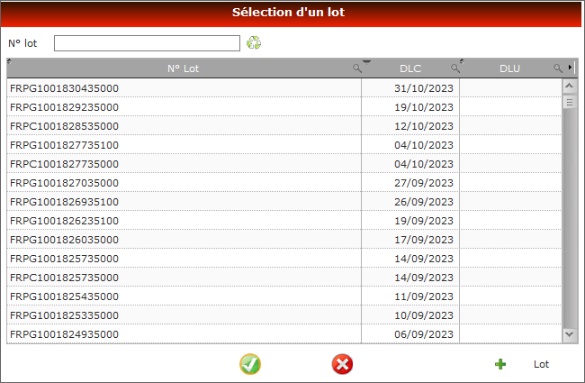Open search magnifier in DLU column
The width and height of the screenshot is (585, 383).
(557, 68)
